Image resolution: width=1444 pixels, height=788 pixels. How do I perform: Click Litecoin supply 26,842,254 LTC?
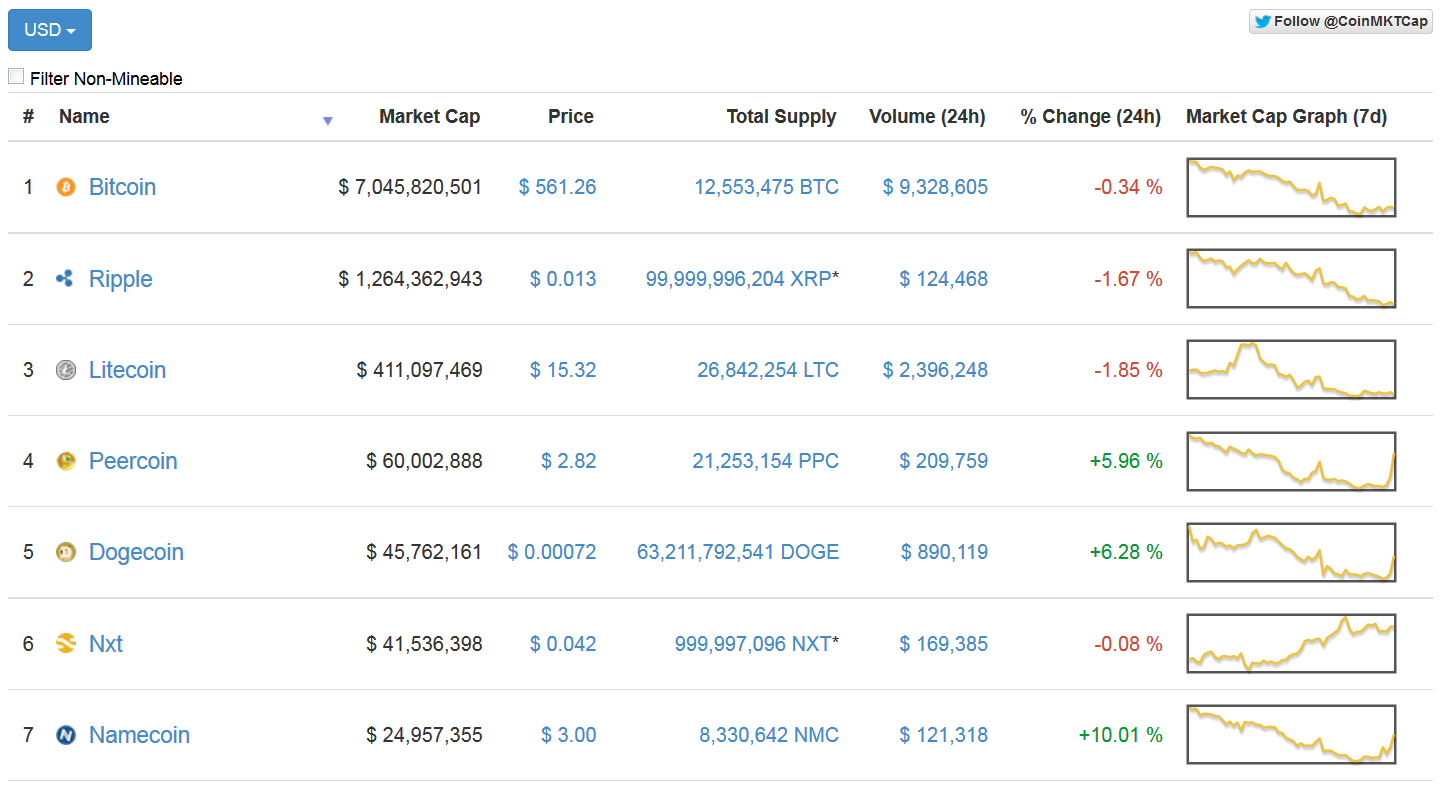point(768,370)
